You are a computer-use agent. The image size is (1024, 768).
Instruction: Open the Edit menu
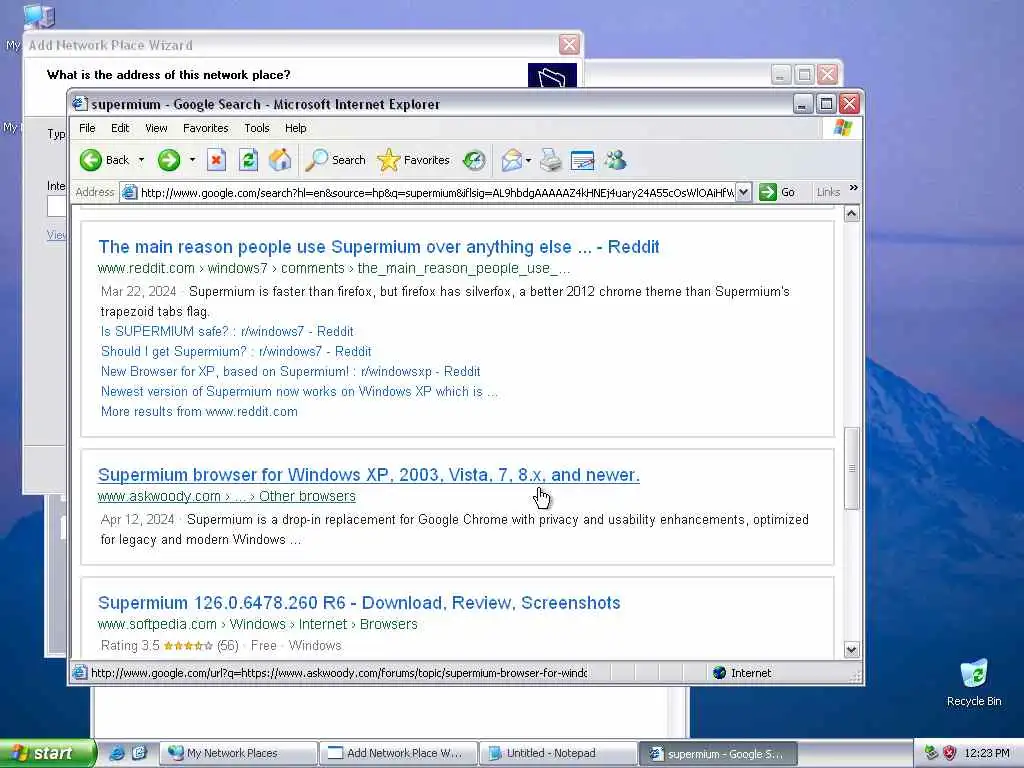click(x=120, y=128)
